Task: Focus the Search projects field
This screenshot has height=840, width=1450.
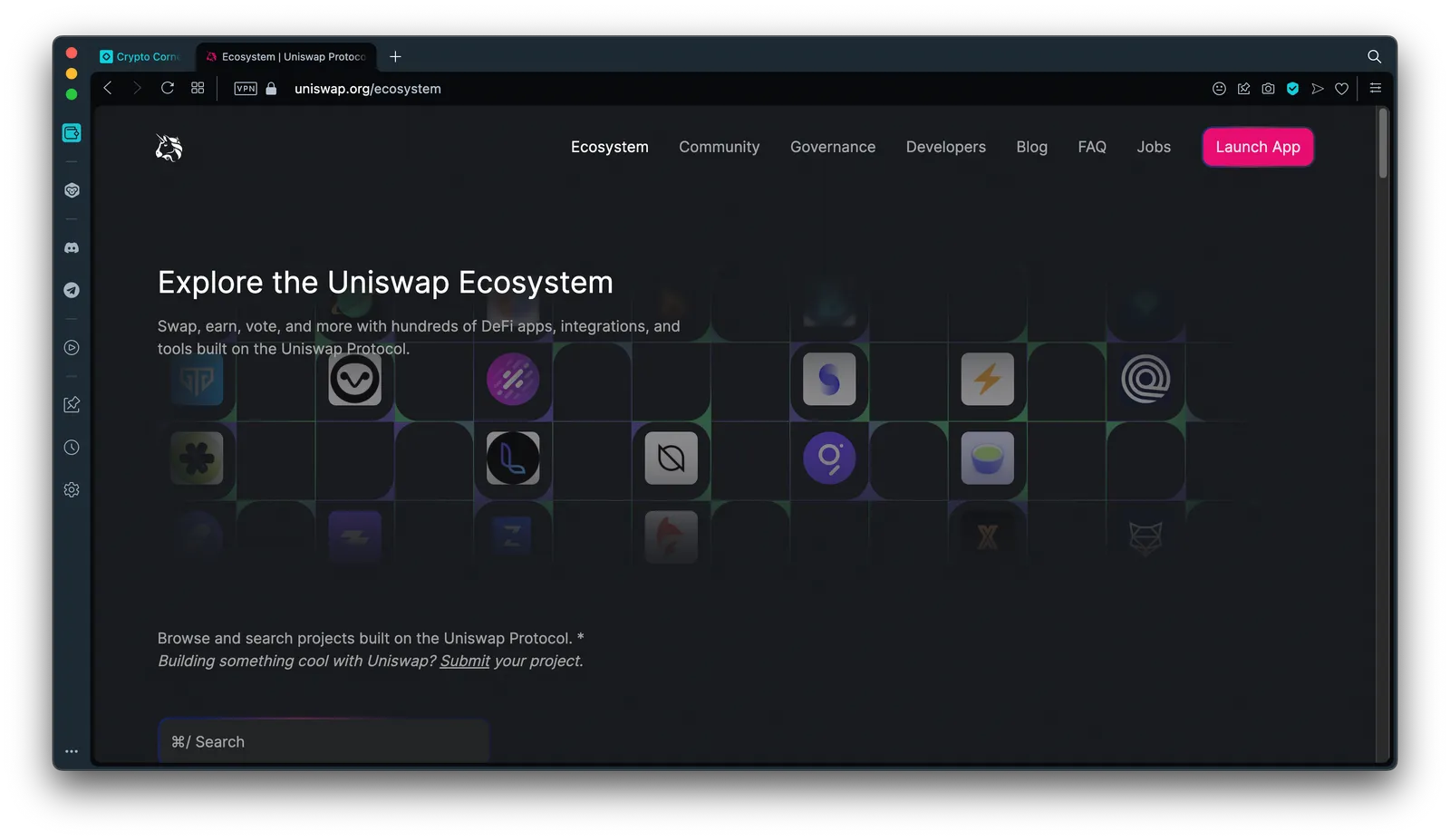Action: click(x=324, y=741)
